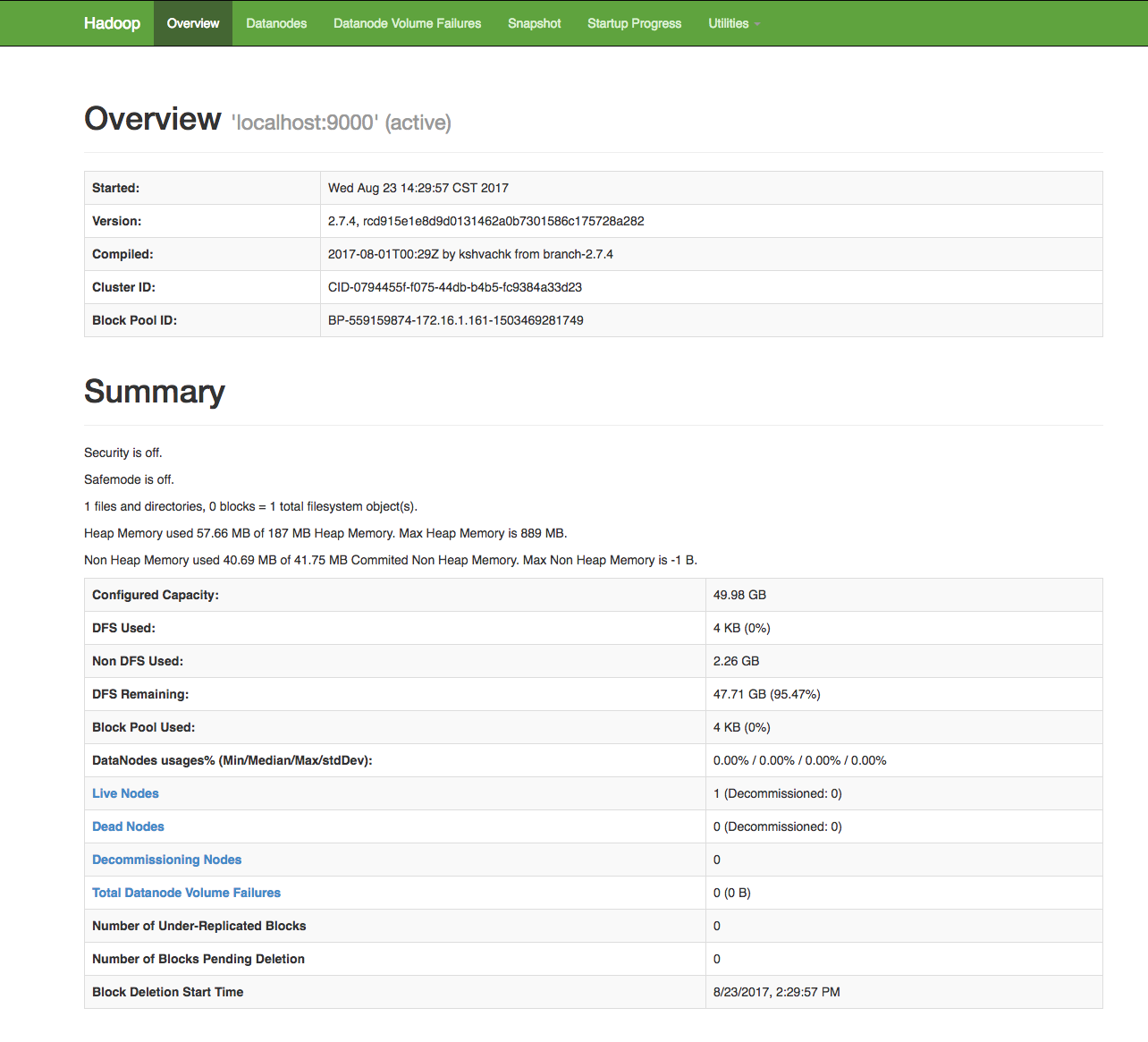Click the Non DFS Used value 2.26 GB
1148x1042 pixels.
736,661
